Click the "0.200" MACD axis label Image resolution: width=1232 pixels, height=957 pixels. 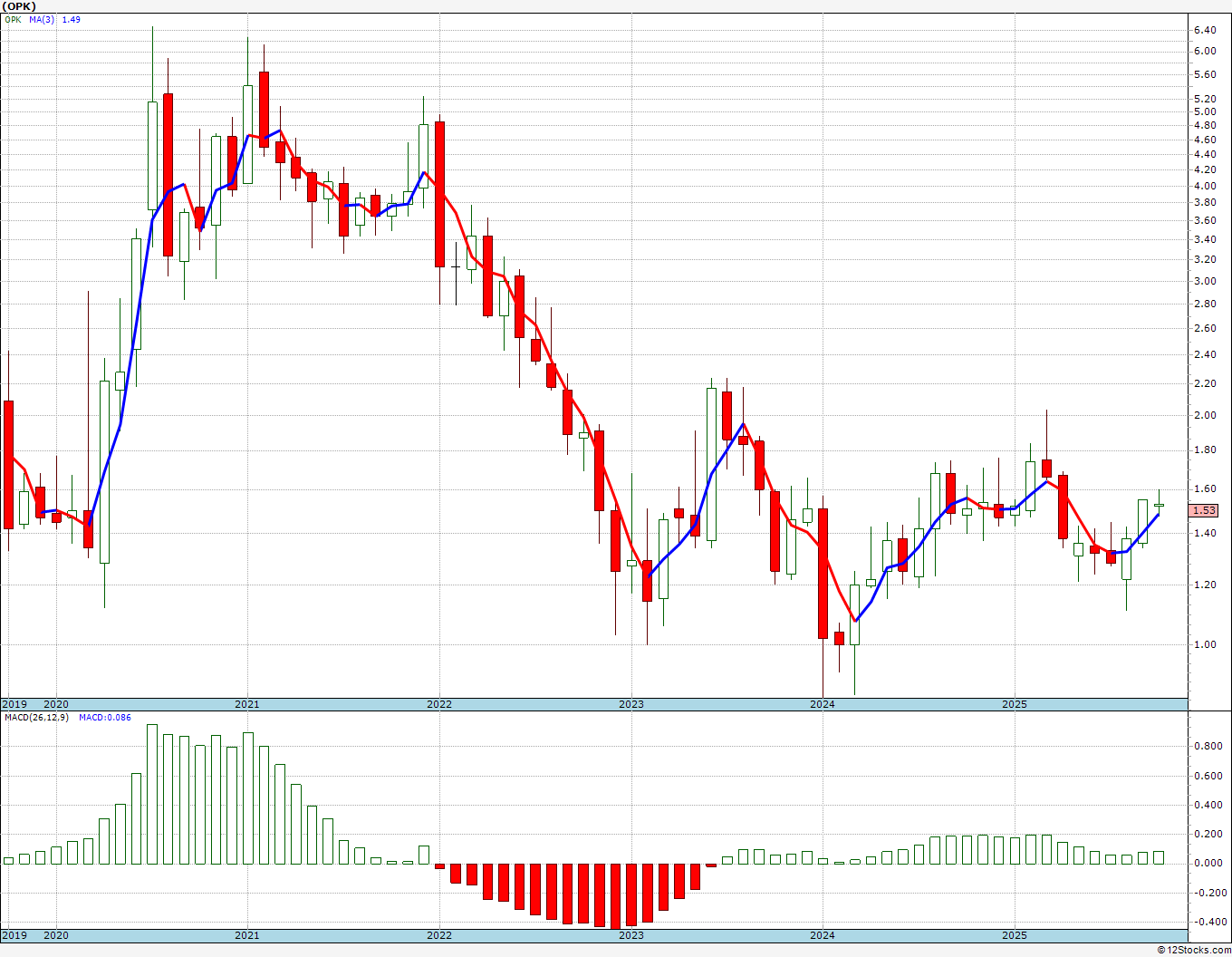tap(1208, 834)
